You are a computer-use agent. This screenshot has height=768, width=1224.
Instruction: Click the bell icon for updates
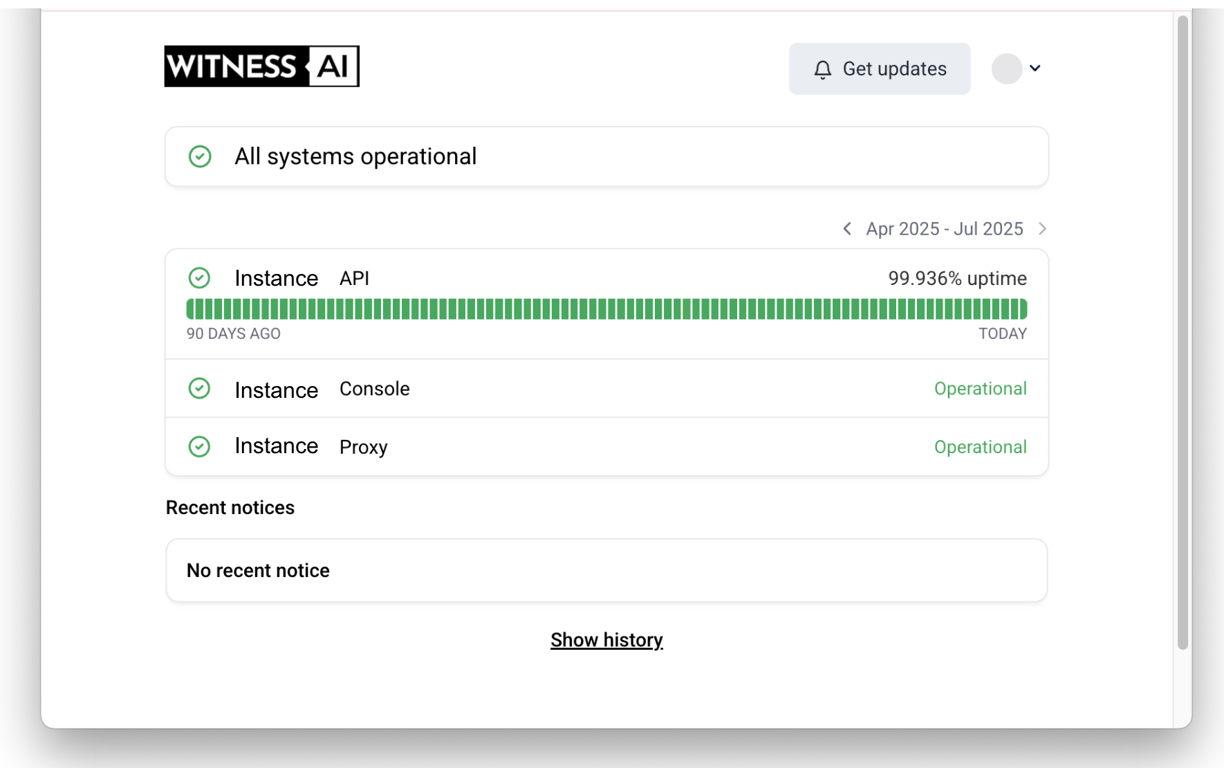pos(822,69)
